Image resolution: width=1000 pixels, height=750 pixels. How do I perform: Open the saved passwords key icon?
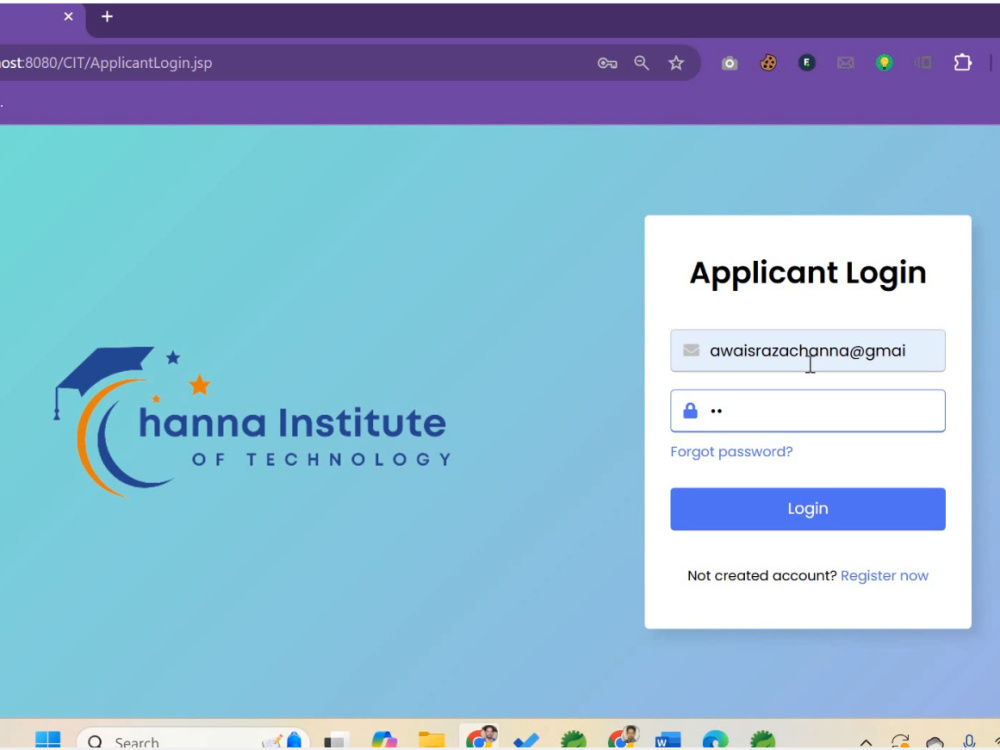tap(607, 62)
